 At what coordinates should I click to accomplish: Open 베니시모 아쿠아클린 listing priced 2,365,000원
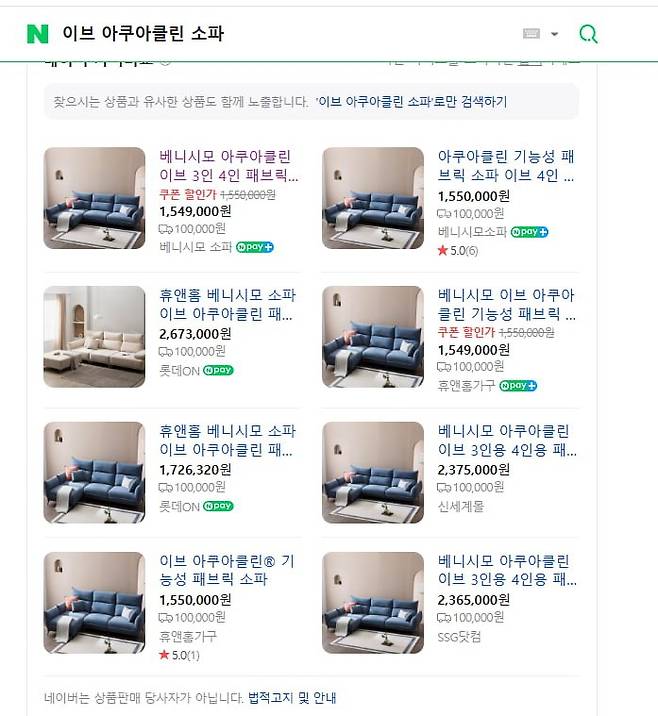(x=506, y=570)
